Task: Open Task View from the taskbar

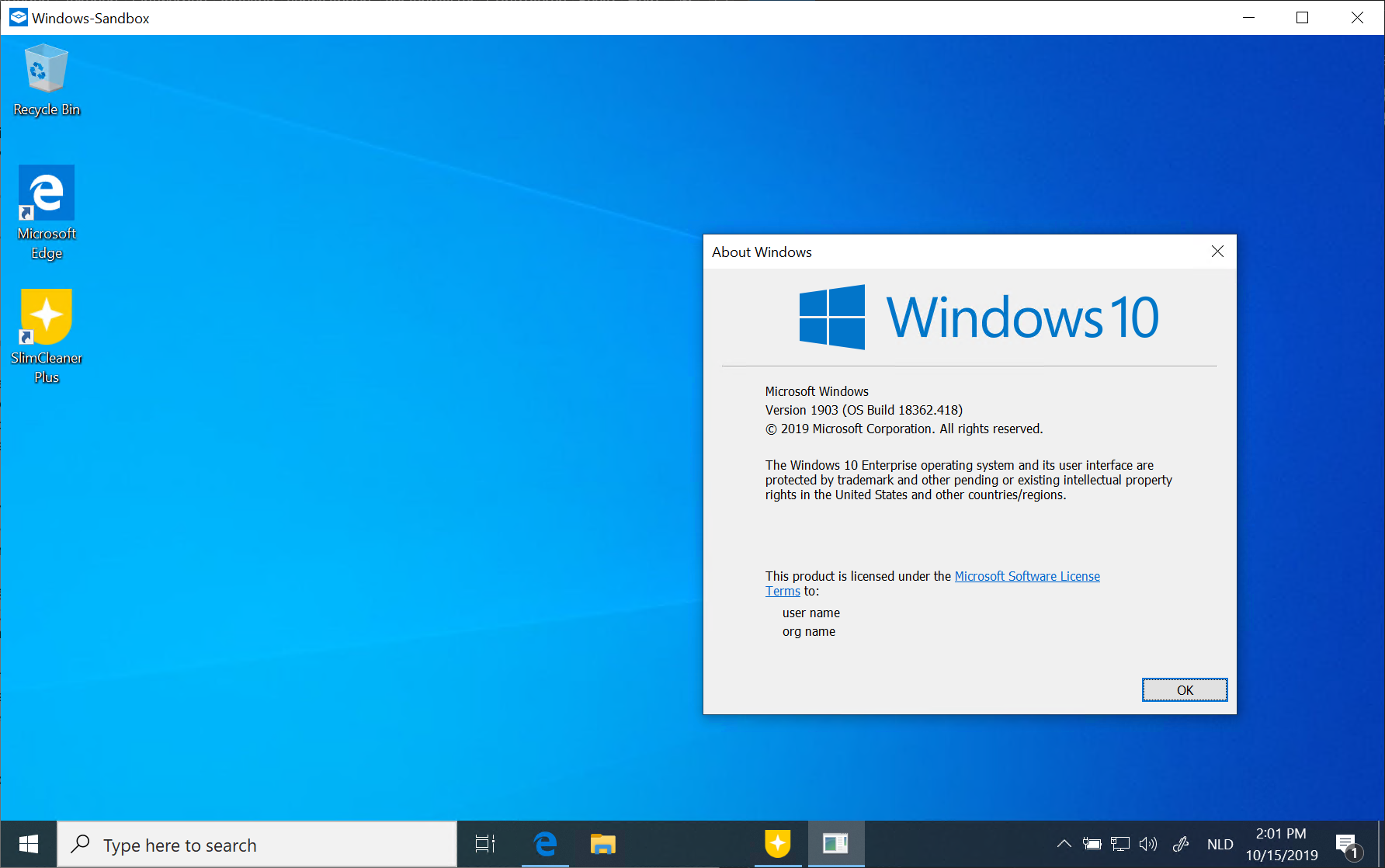Action: 485,844
